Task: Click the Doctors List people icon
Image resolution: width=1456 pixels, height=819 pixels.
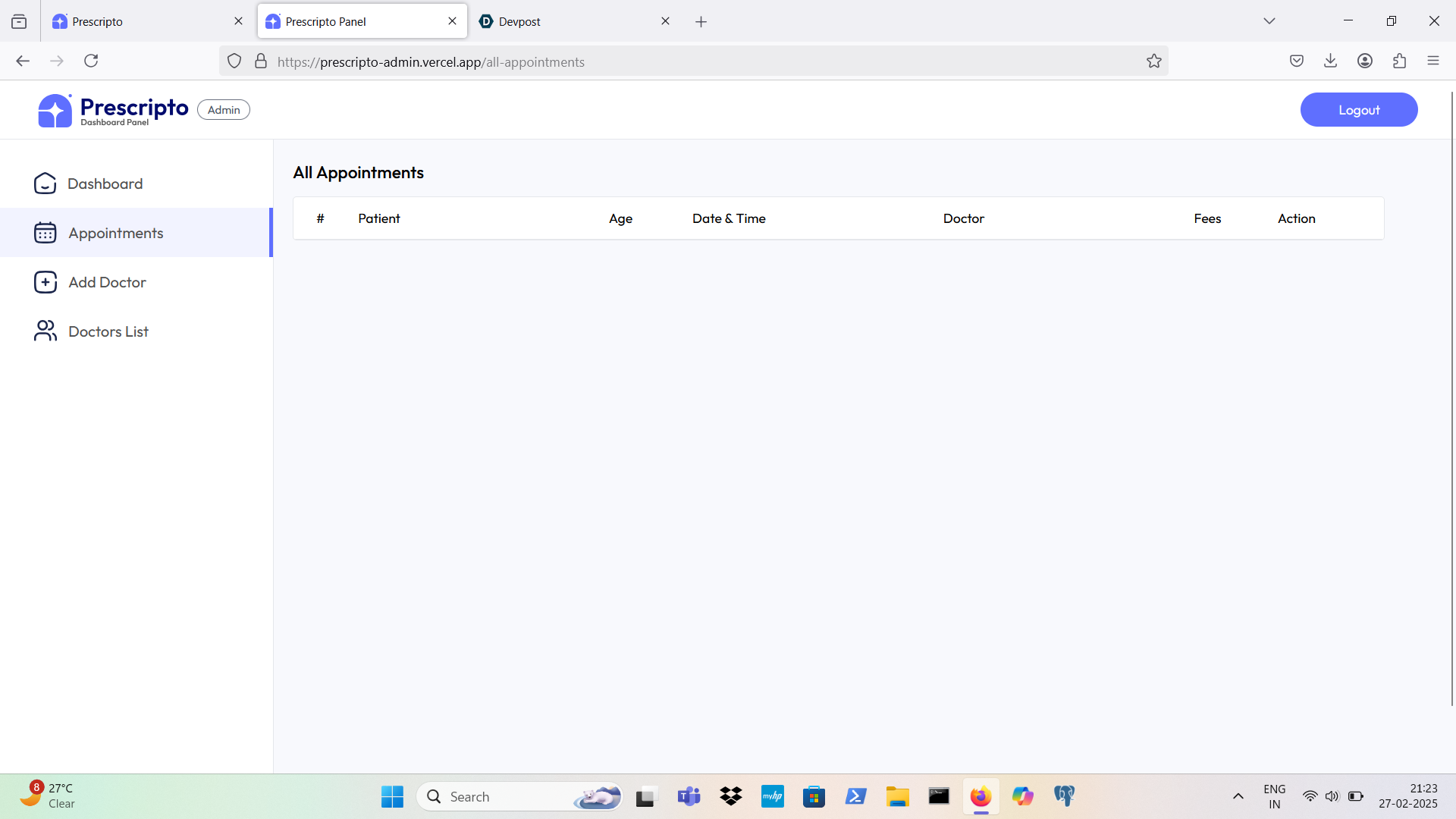Action: [45, 331]
